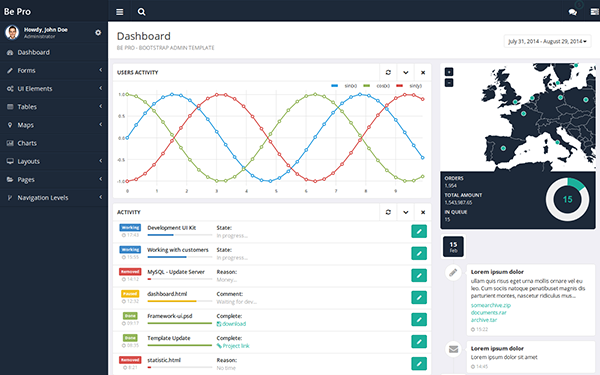Screen dimensions: 600x375
Task: Click the Done badge on Framework-ui.psd
Action: click(x=130, y=316)
